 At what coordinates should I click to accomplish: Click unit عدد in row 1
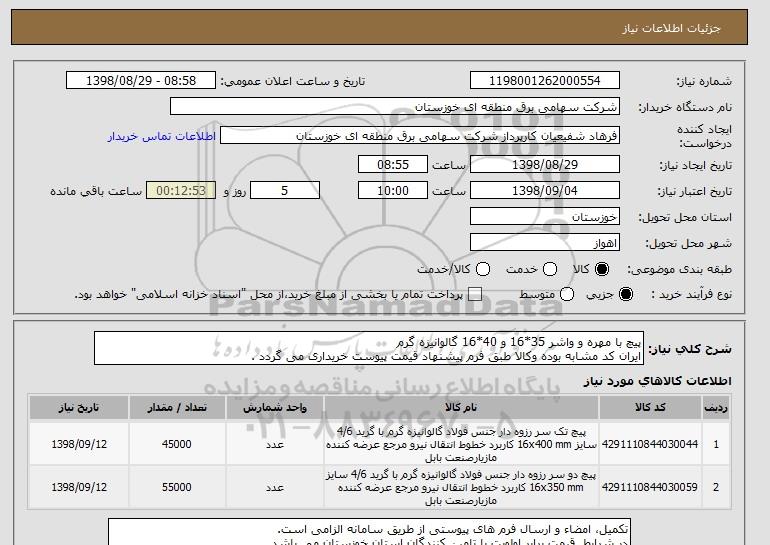tap(275, 444)
